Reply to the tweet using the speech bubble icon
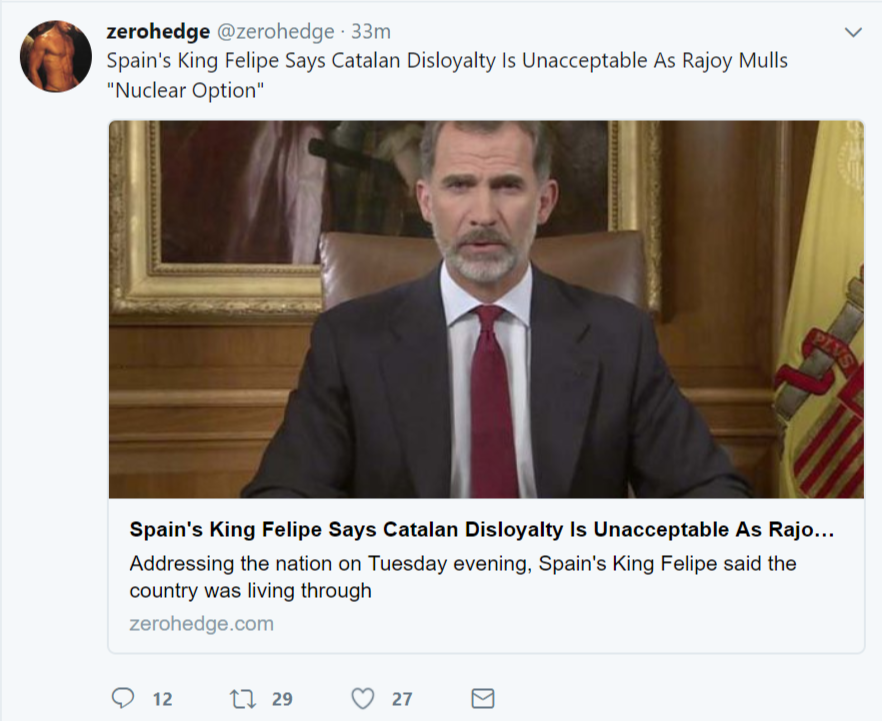The image size is (882, 721). [x=123, y=699]
